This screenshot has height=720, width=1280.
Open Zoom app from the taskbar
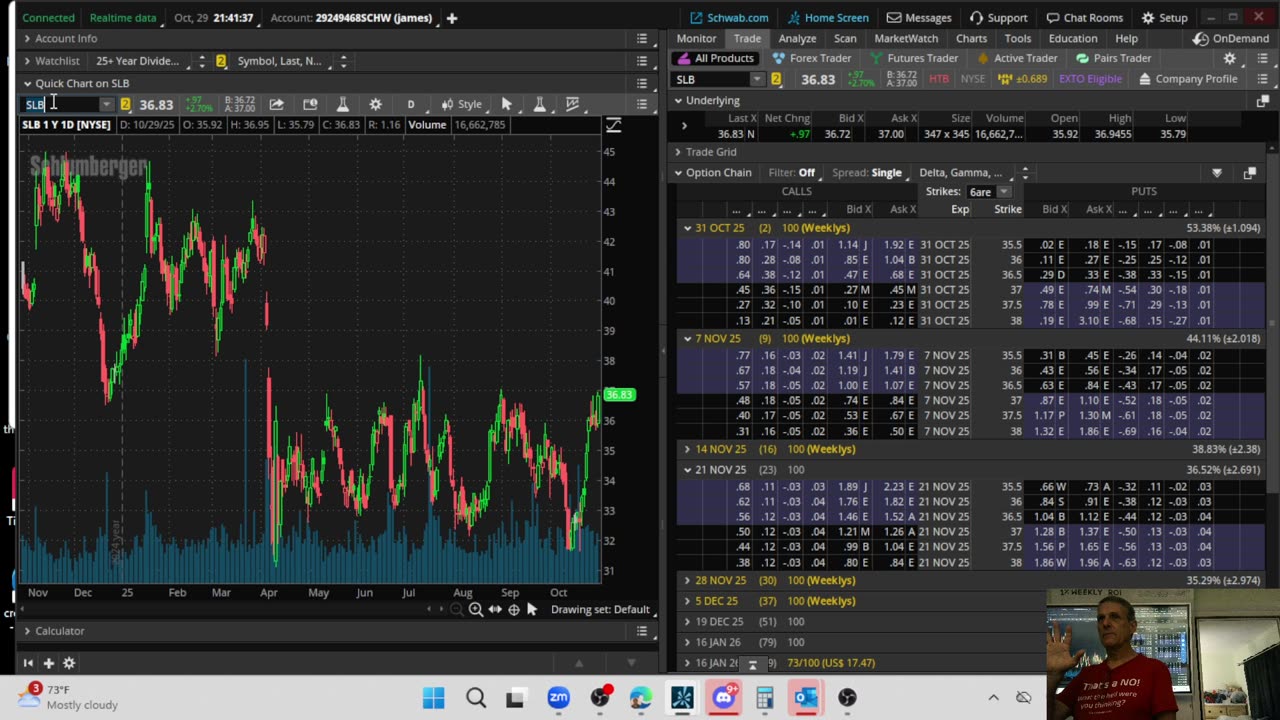click(558, 698)
